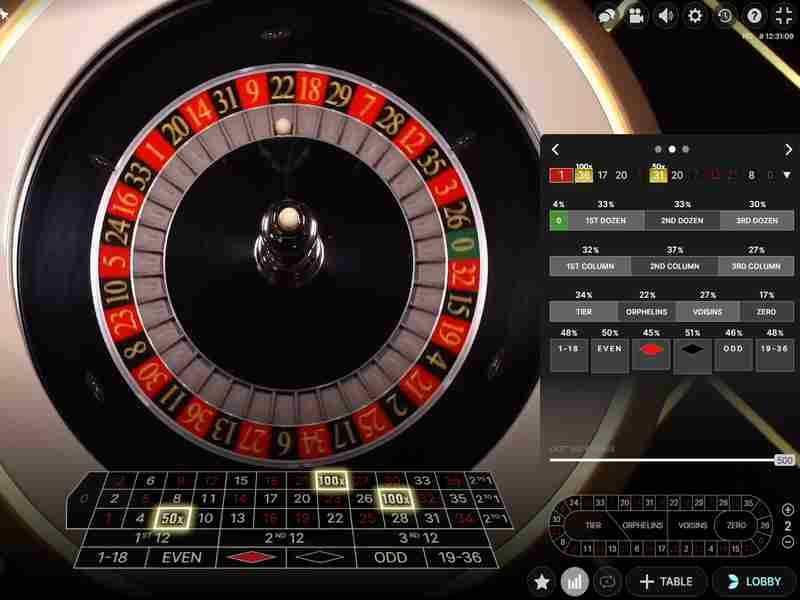Go to previous statistics page arrow
Screen dimensions: 800x600
coord(556,149)
